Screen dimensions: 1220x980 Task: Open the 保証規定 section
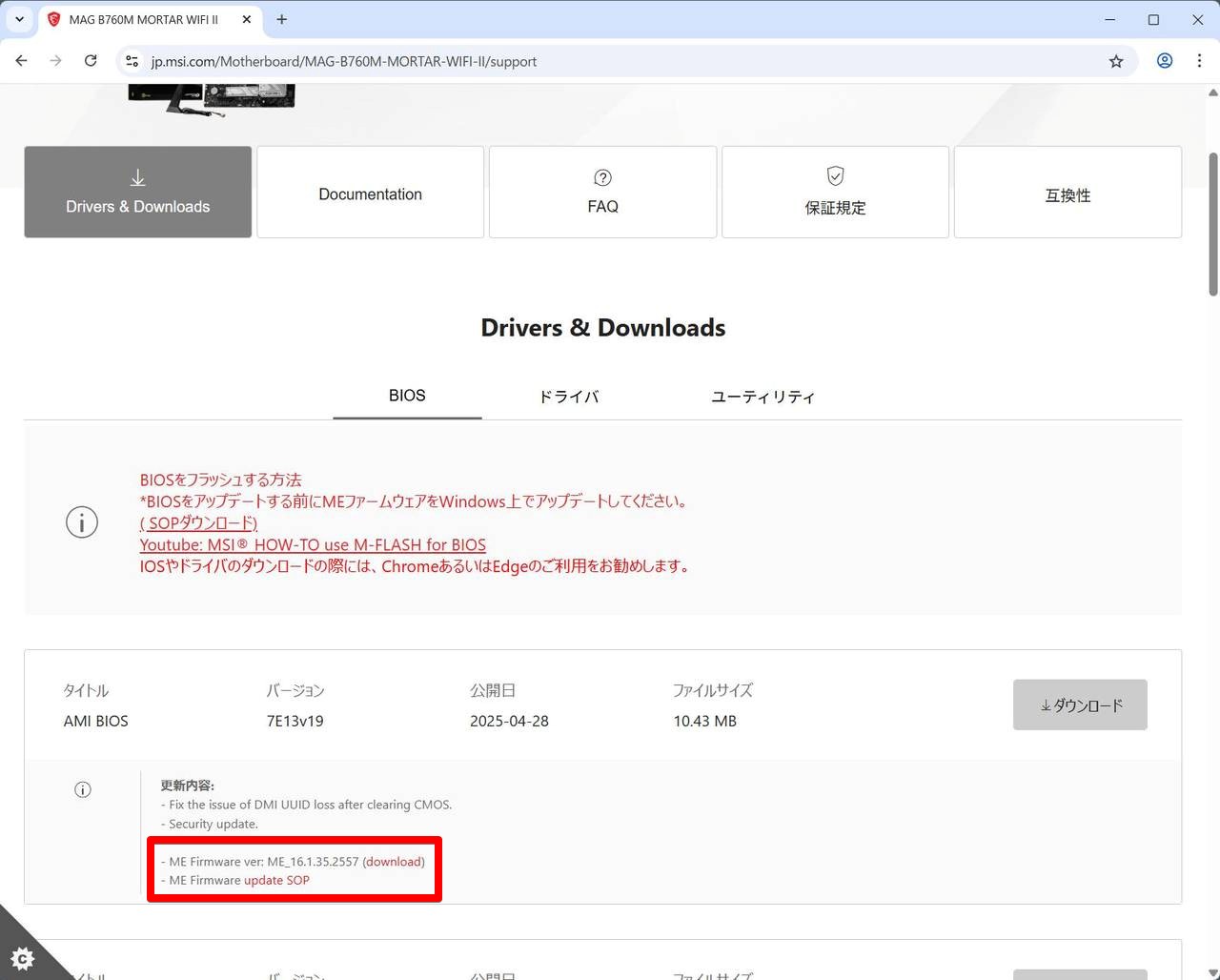coord(835,192)
